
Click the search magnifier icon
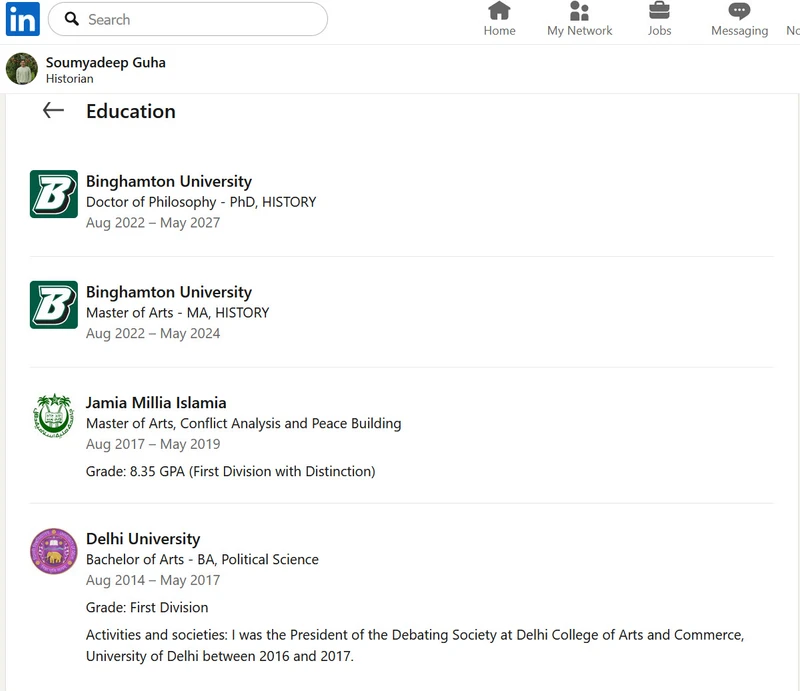71,19
